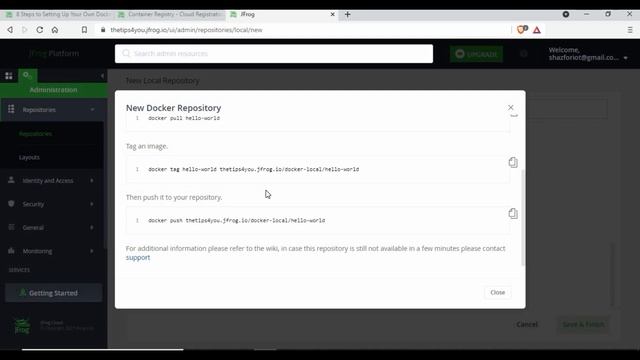640x360 pixels.
Task: Click the browser forward arrow
Action: [x=24, y=30]
